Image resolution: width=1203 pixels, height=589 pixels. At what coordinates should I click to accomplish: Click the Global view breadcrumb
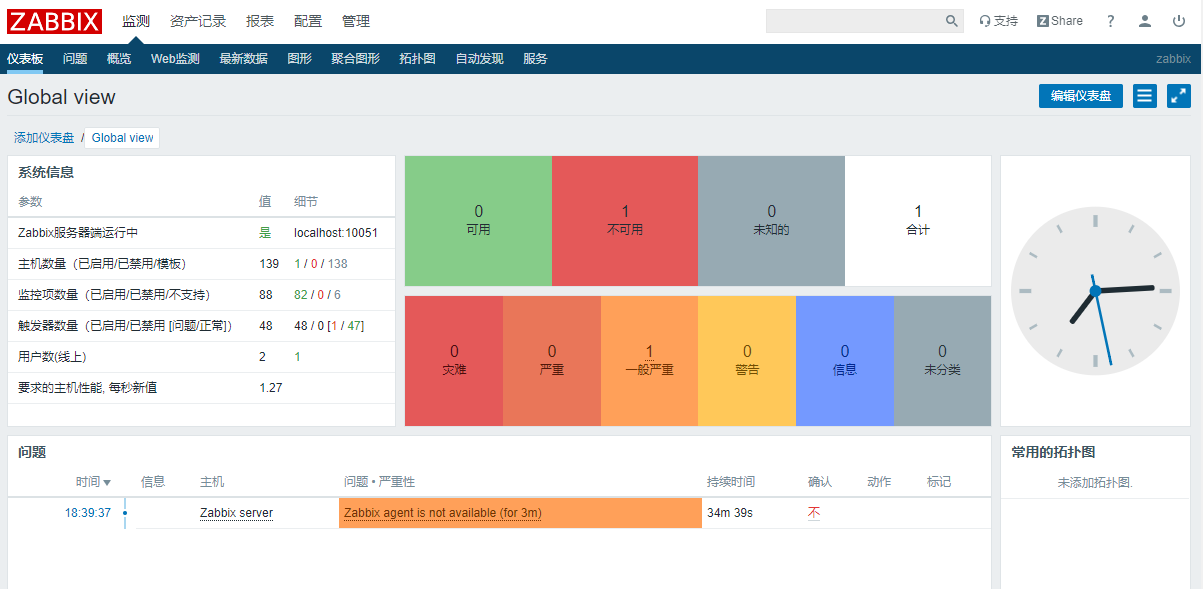(x=123, y=138)
